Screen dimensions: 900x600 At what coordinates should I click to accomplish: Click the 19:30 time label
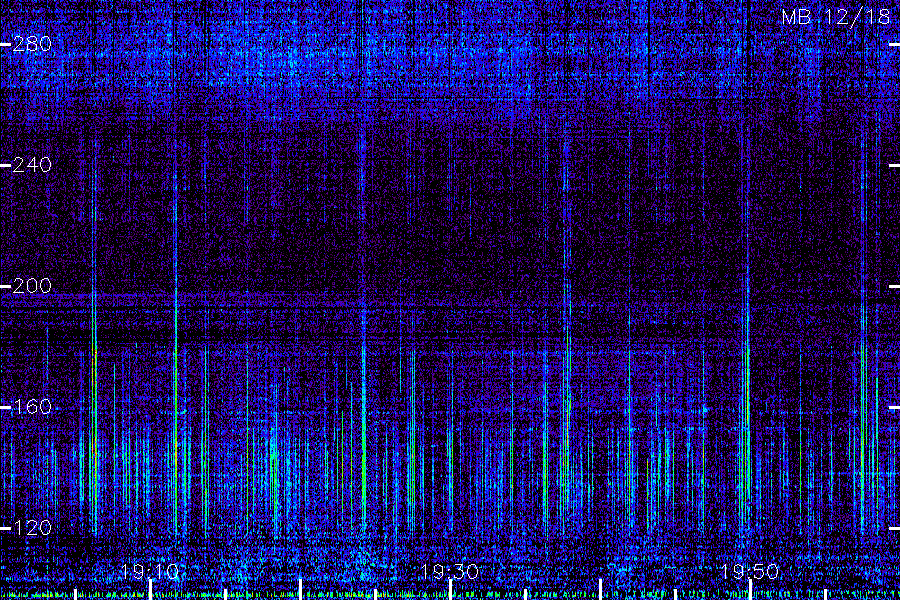coord(449,572)
